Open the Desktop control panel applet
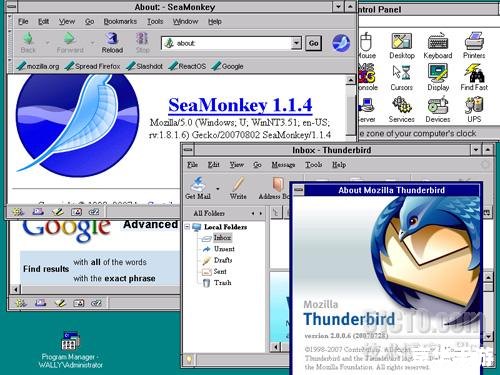Viewport: 500px width, 375px height. (402, 46)
